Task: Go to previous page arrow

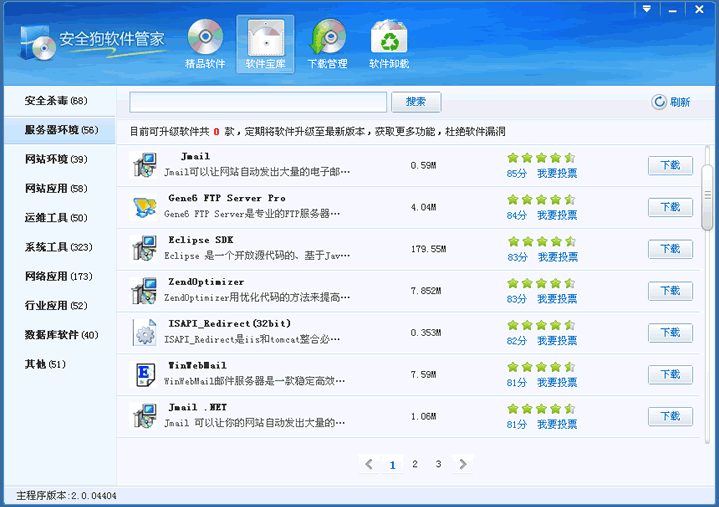Action: coord(369,464)
